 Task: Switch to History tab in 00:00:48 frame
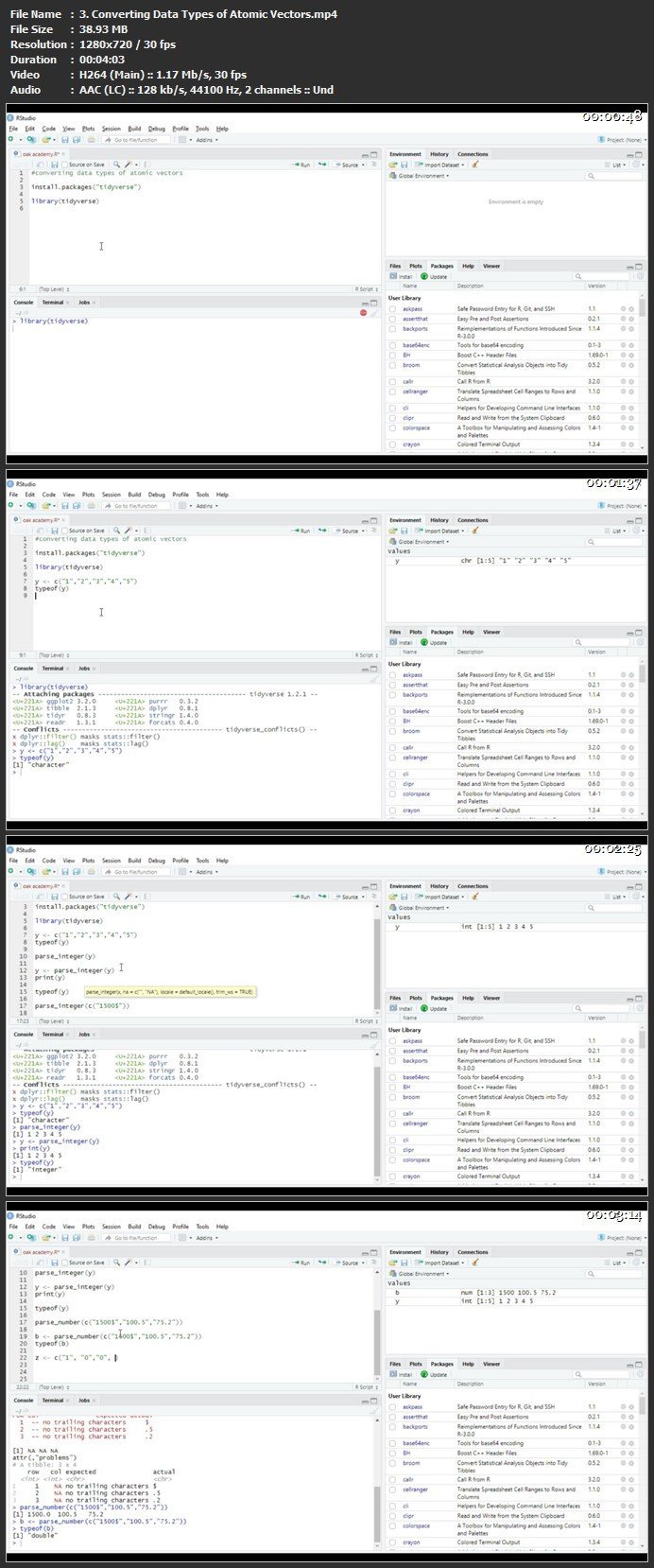439,154
